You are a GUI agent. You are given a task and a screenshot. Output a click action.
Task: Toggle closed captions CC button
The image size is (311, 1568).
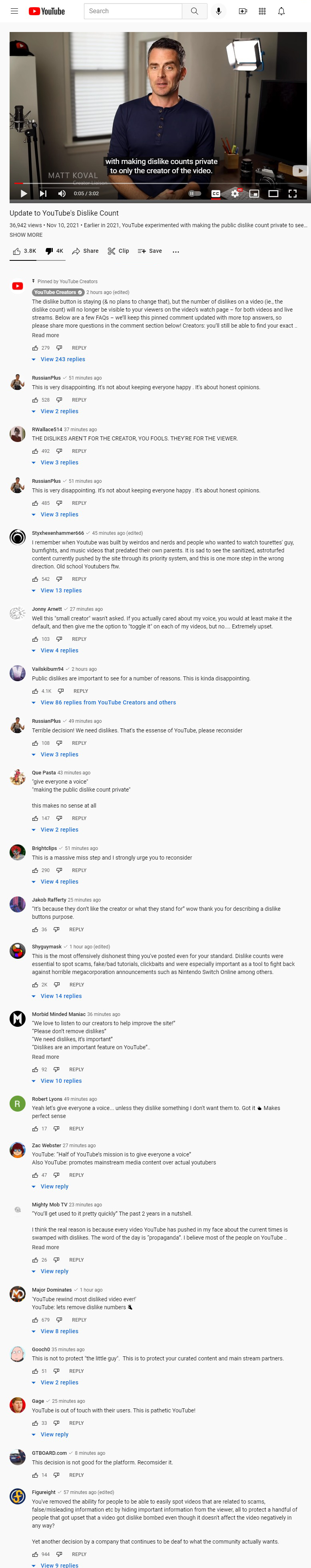click(215, 194)
